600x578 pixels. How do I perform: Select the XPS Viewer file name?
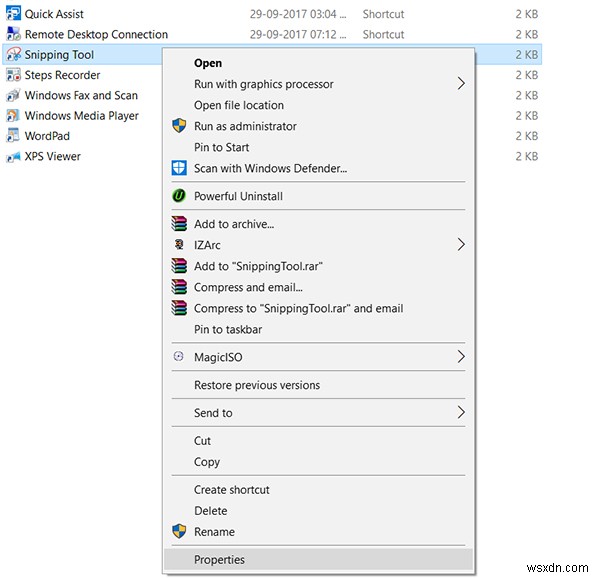(52, 156)
